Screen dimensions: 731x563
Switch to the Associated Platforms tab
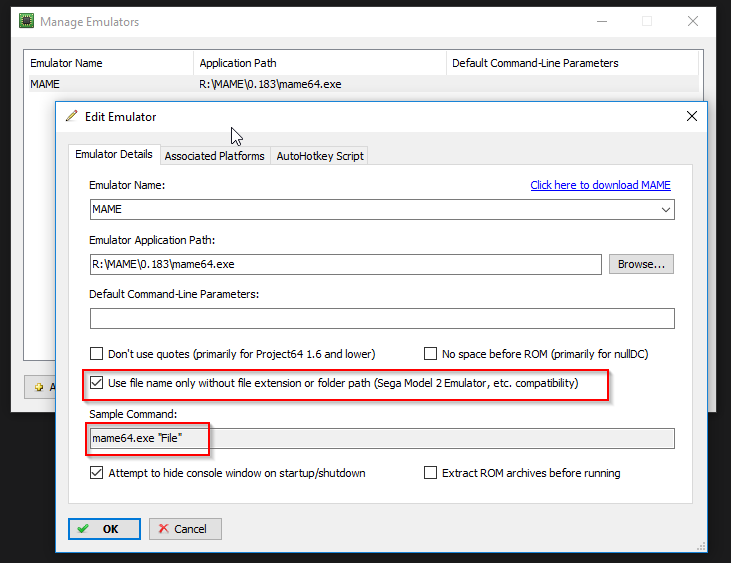pyautogui.click(x=214, y=156)
